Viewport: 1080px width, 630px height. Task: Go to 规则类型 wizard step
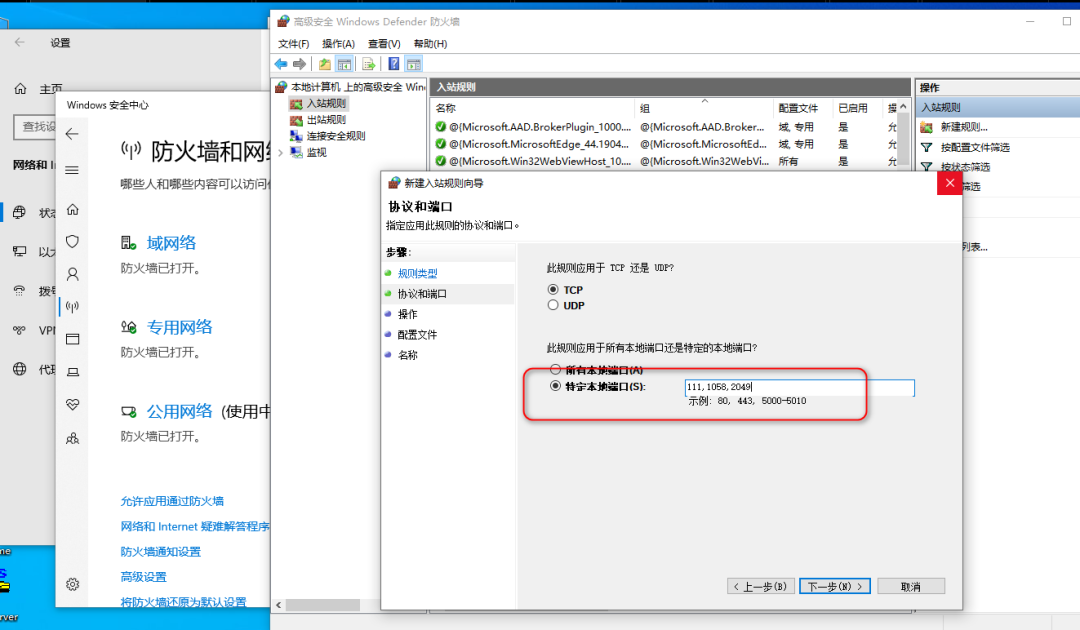[417, 273]
